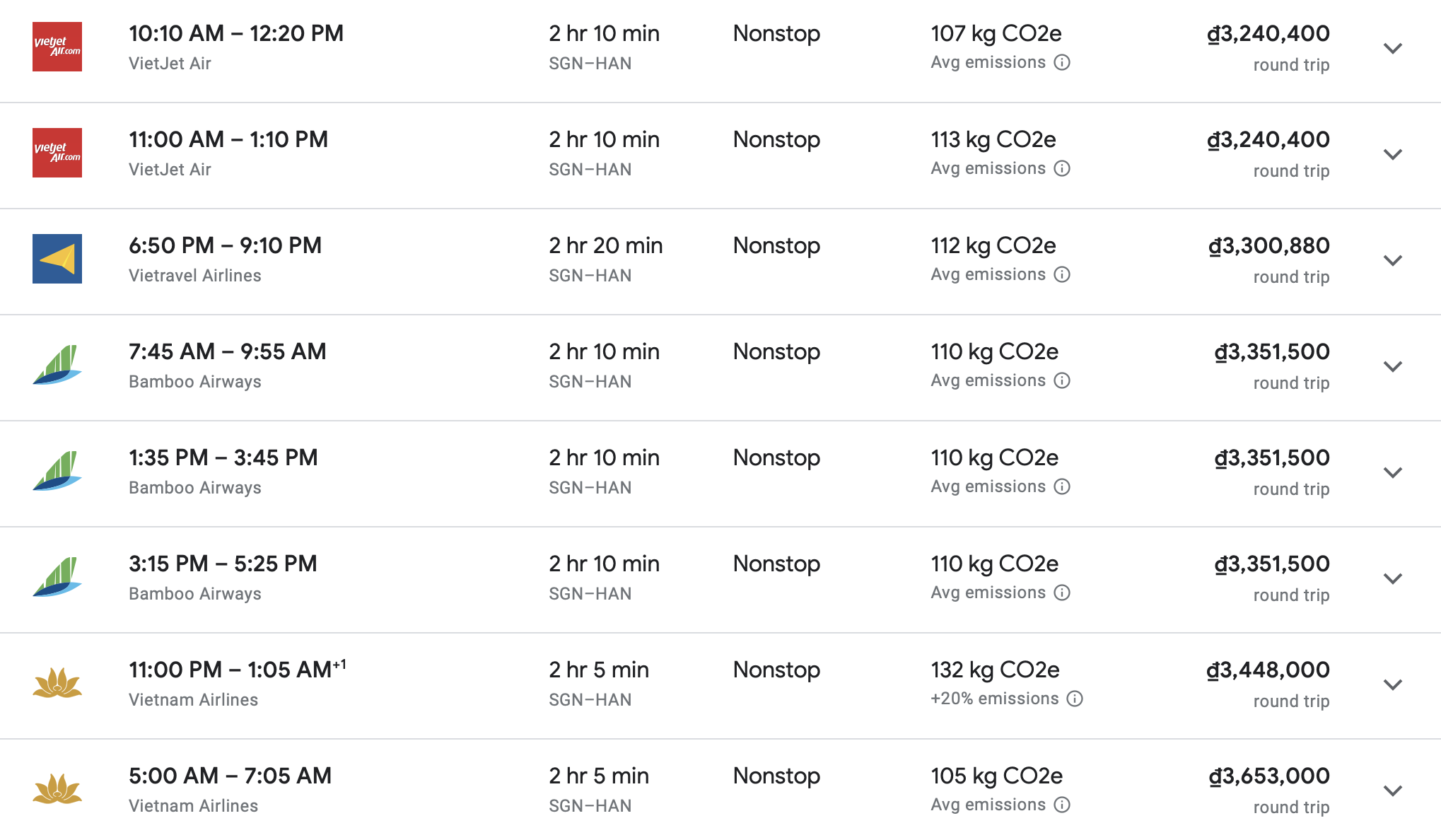
Task: Open emissions info icon for 107 kg flight
Action: pyautogui.click(x=1062, y=62)
